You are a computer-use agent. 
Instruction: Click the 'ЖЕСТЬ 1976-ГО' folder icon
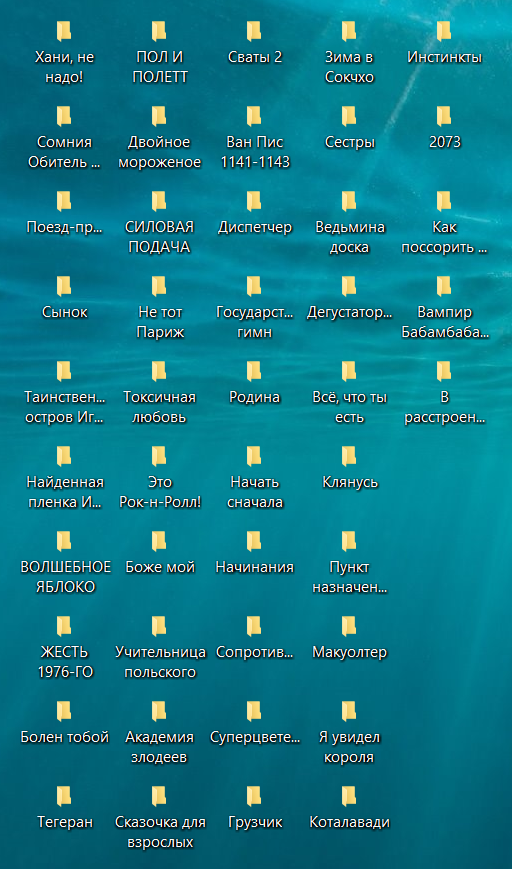pos(64,627)
